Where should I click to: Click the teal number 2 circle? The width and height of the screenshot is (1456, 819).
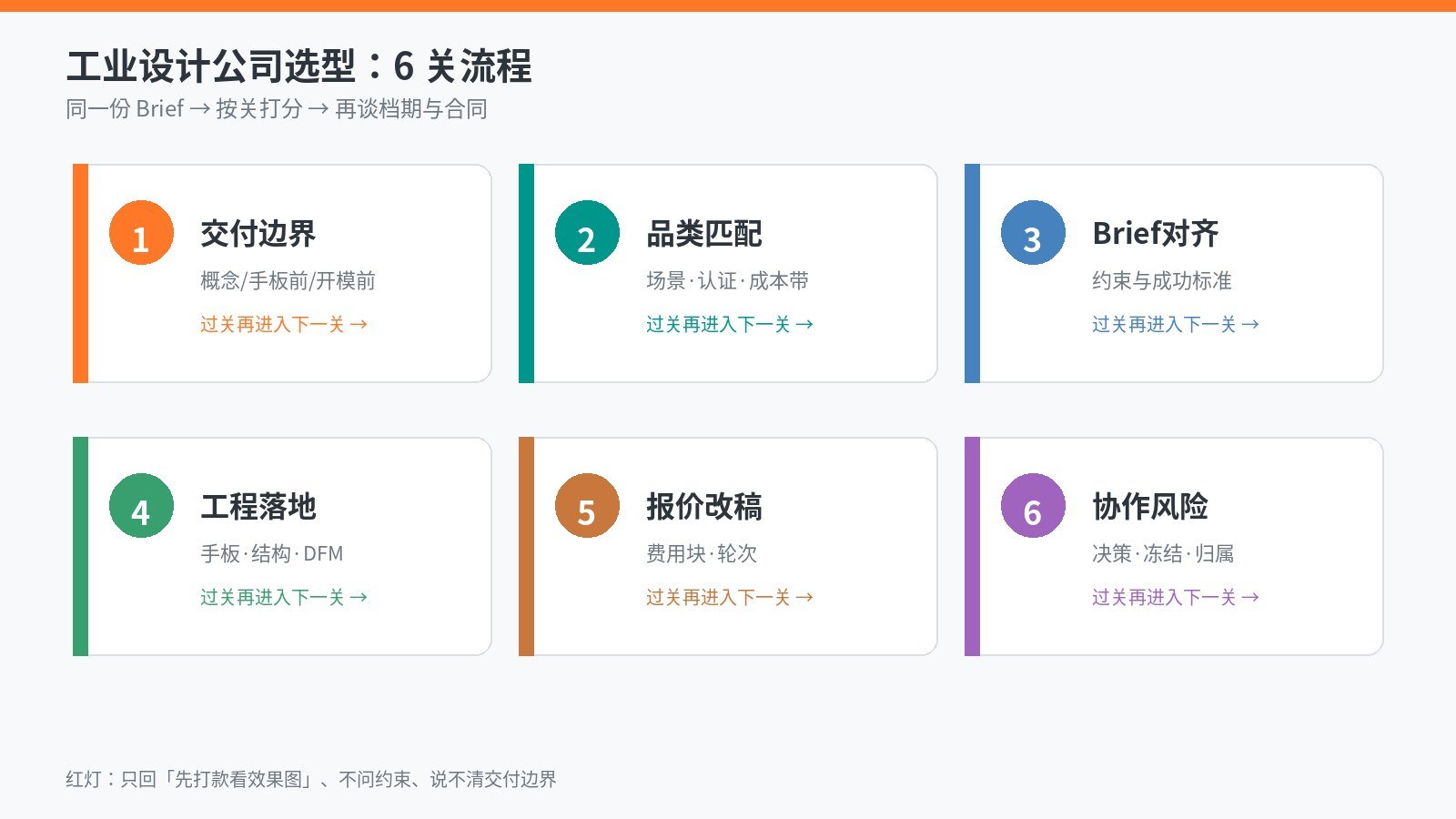pos(587,233)
